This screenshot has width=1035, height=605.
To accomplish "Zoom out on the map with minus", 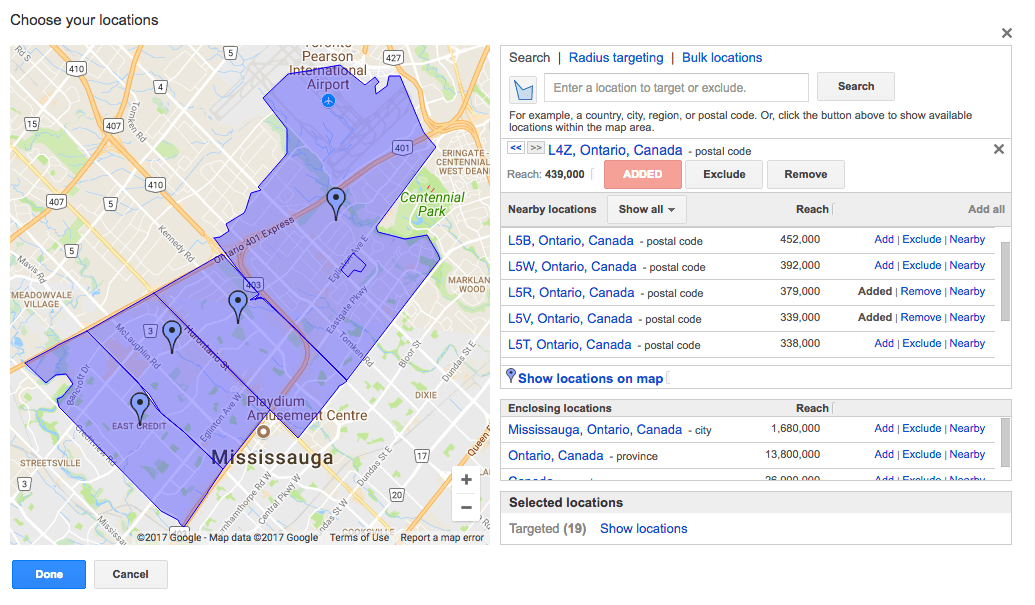I will point(466,507).
